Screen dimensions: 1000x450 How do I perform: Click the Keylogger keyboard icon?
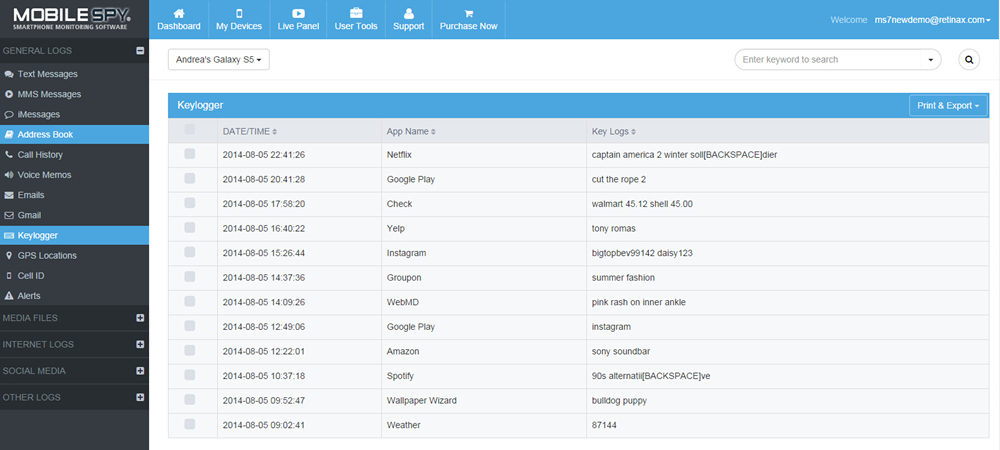9,235
